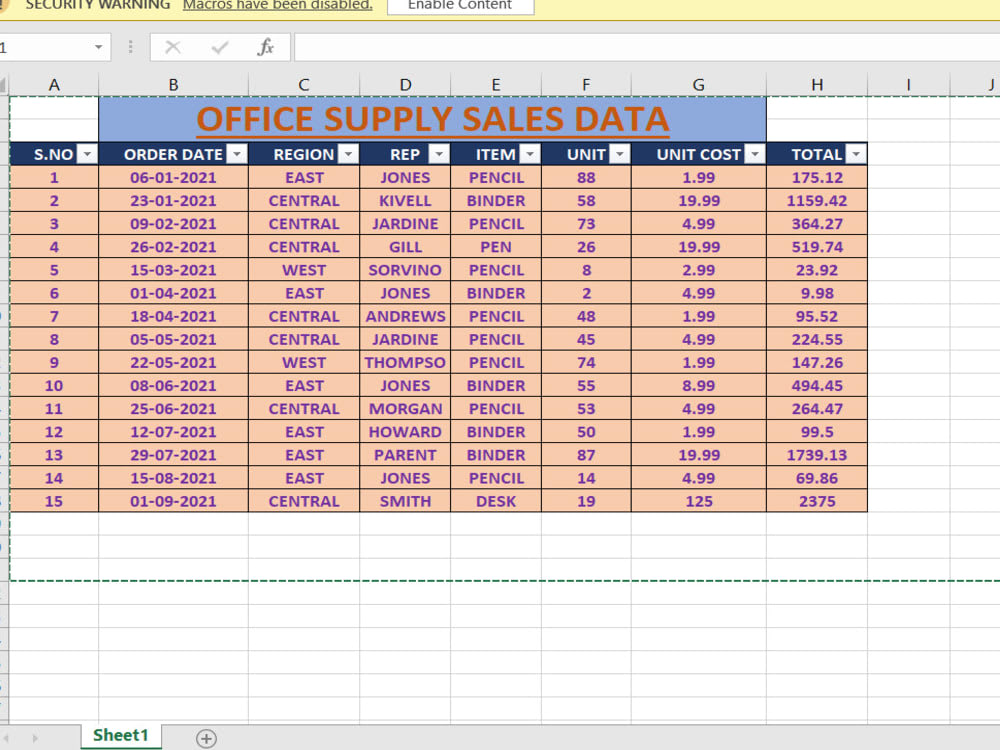
Task: Select the cell containing SORVINO
Action: pos(405,270)
